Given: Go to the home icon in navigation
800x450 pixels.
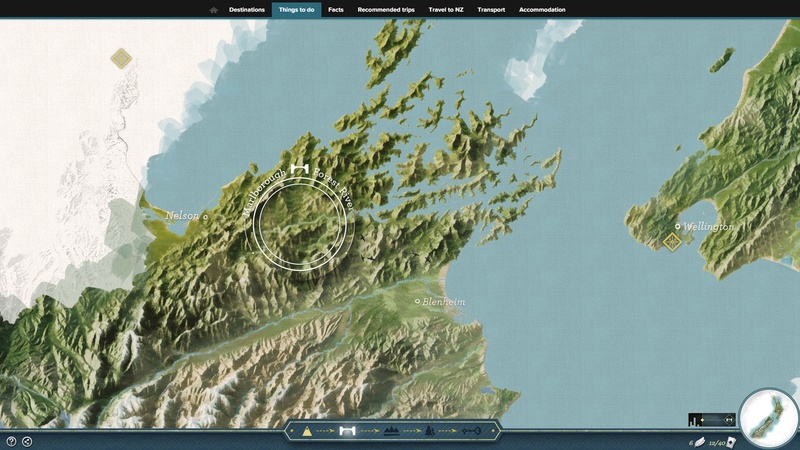Looking at the screenshot, I should 213,10.
